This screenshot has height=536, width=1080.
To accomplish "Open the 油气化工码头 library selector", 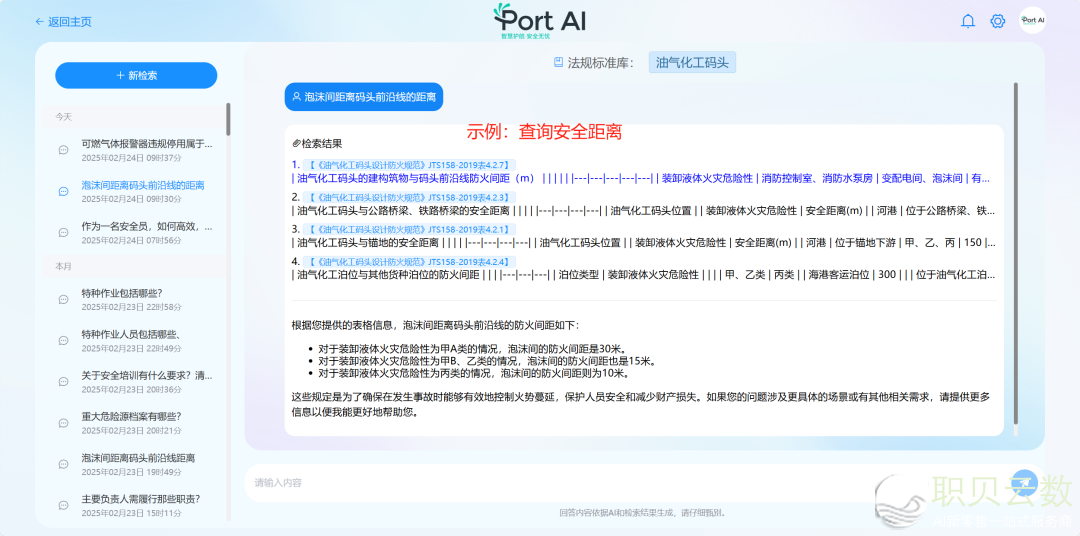I will [692, 62].
